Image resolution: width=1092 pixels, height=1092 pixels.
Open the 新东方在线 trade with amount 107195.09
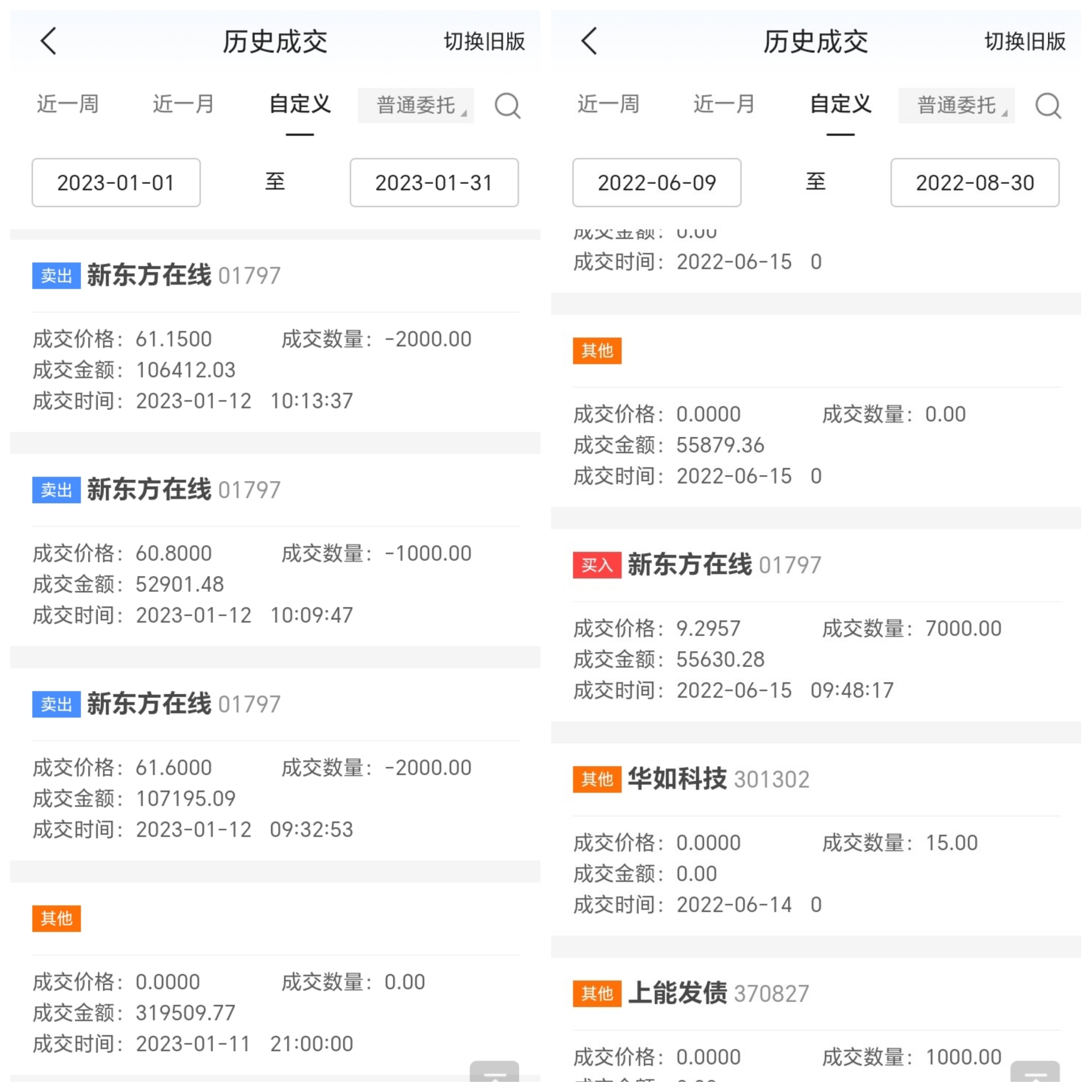coord(275,764)
